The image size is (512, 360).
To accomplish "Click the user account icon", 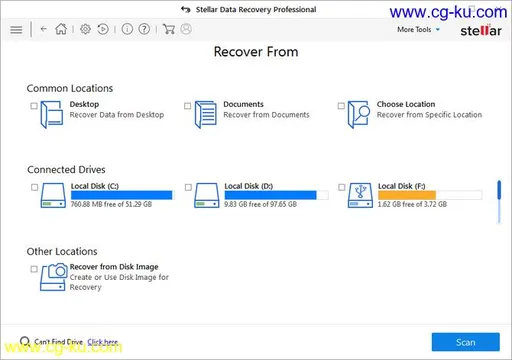I will coord(186,29).
